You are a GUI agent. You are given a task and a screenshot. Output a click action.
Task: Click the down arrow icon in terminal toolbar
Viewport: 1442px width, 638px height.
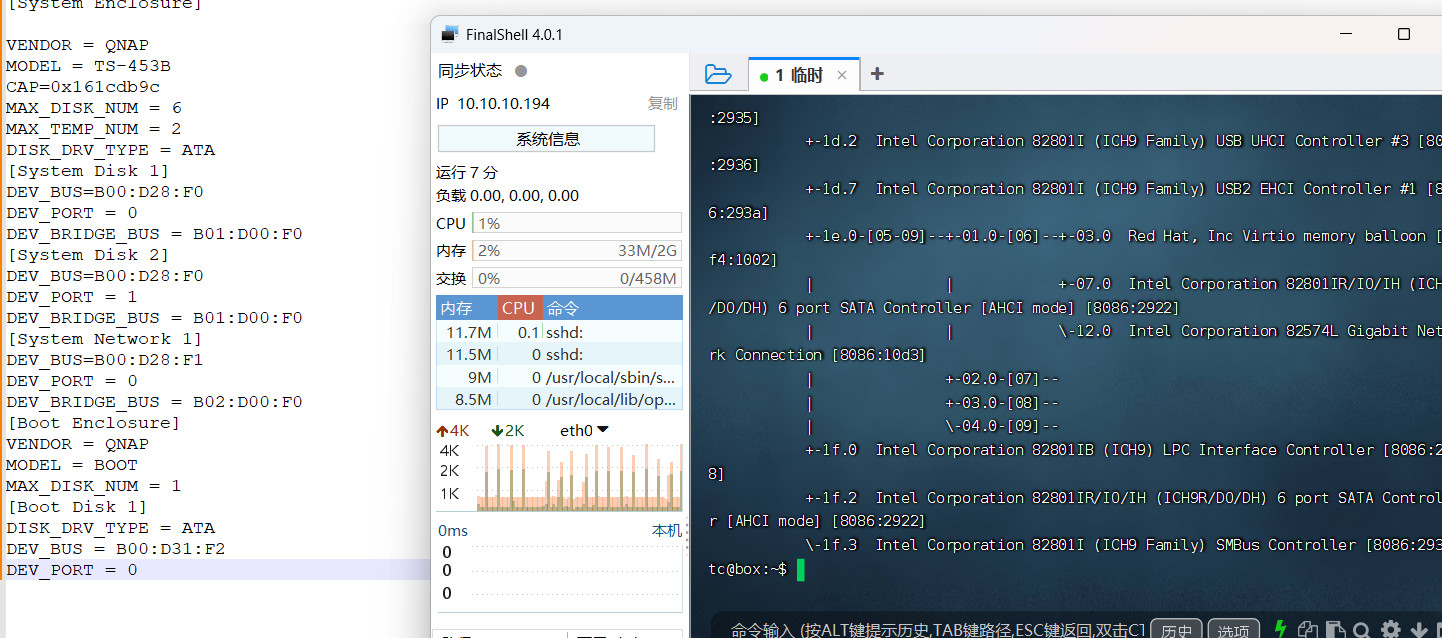(x=1418, y=630)
